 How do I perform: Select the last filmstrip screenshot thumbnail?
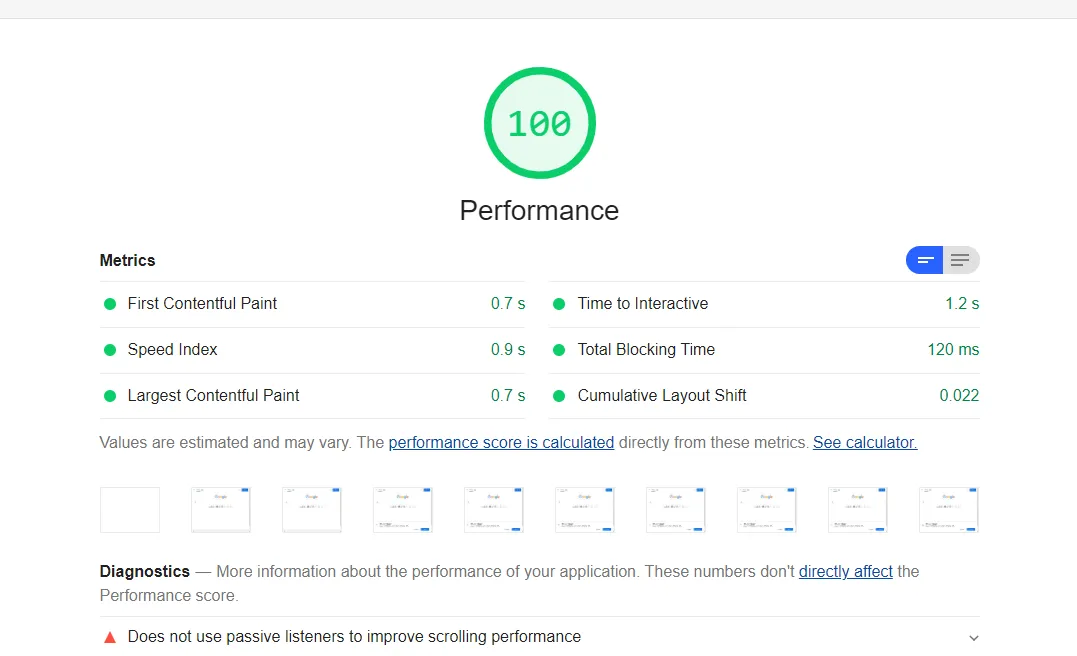pyautogui.click(x=948, y=510)
